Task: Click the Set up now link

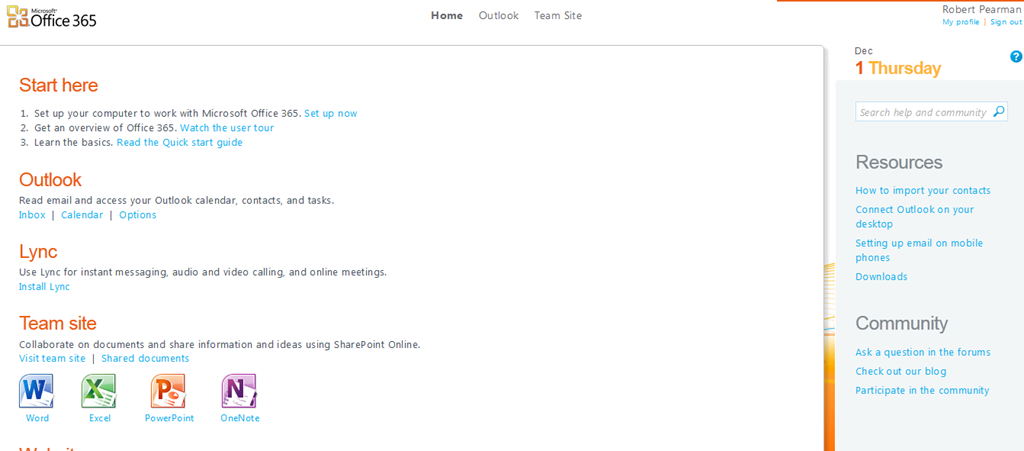Action: 330,114
